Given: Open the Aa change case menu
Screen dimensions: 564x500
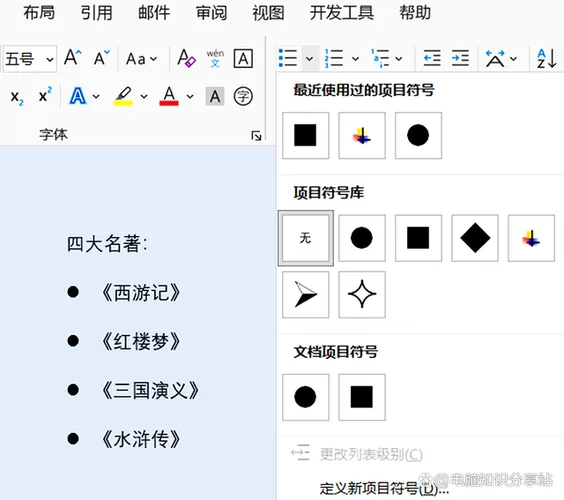Looking at the screenshot, I should (141, 59).
